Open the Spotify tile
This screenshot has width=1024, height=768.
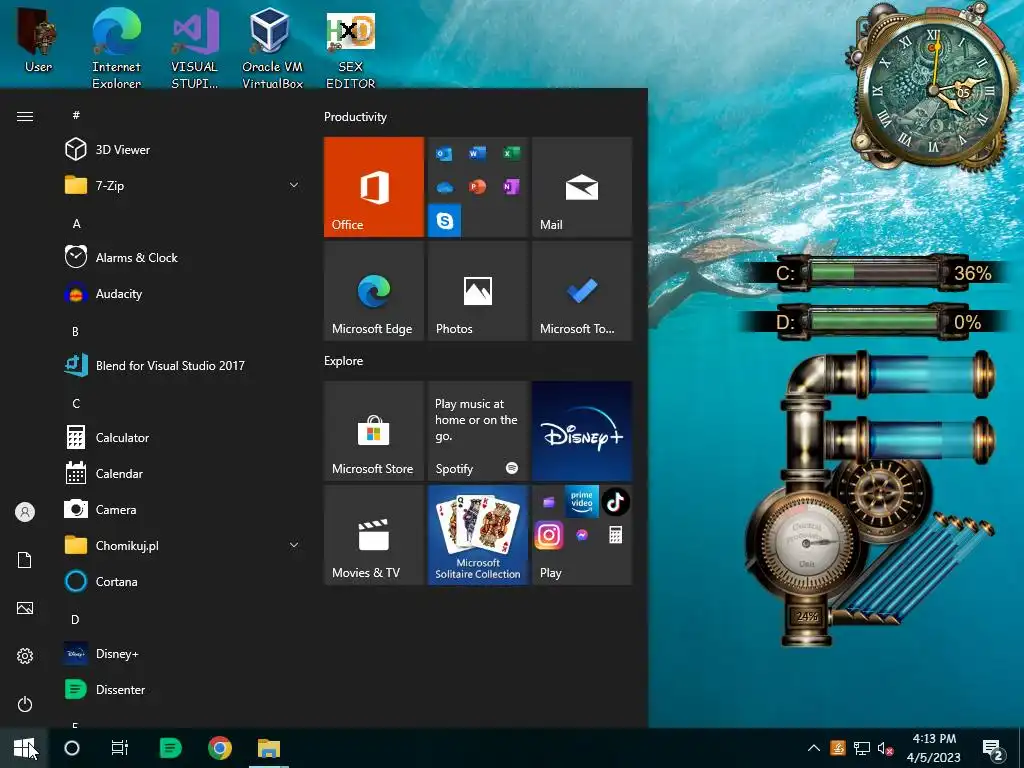coord(477,431)
